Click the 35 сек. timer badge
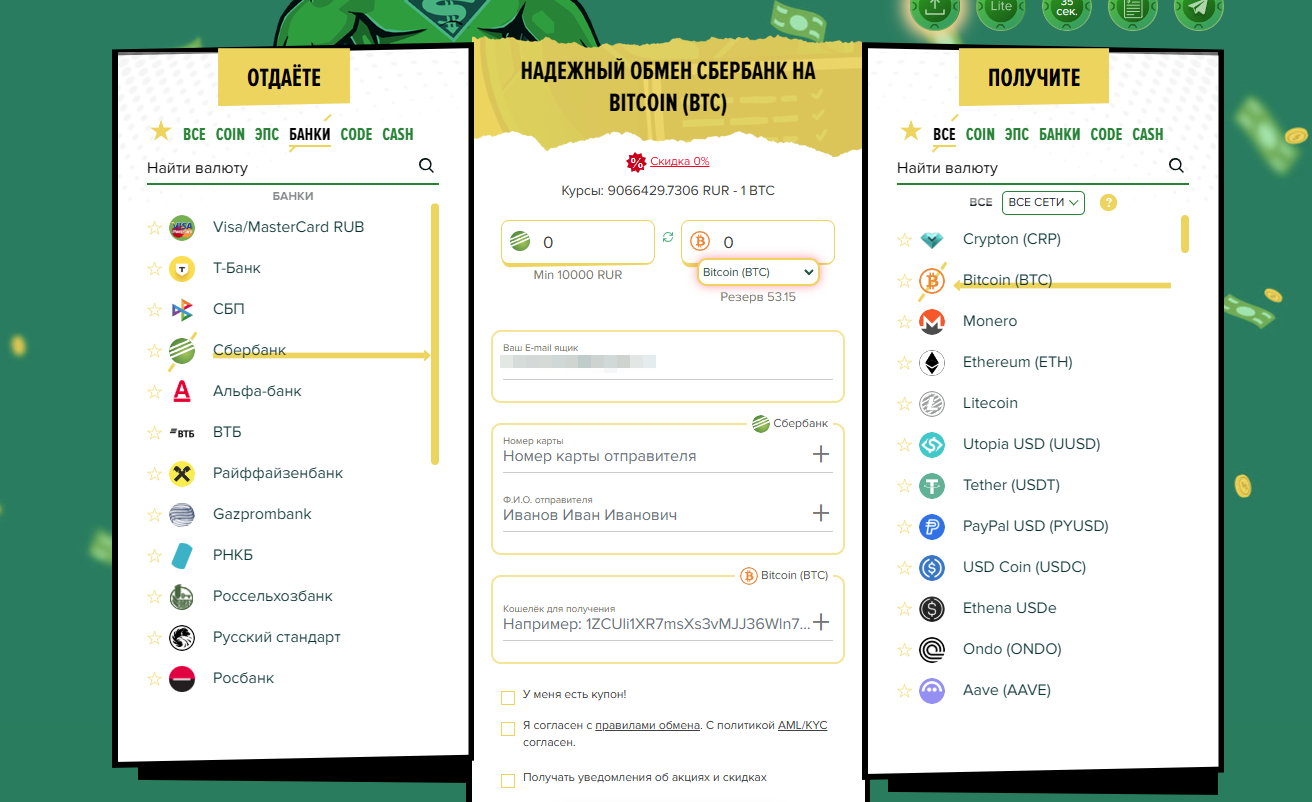Screen dimensions: 1312x802 tap(1067, 8)
